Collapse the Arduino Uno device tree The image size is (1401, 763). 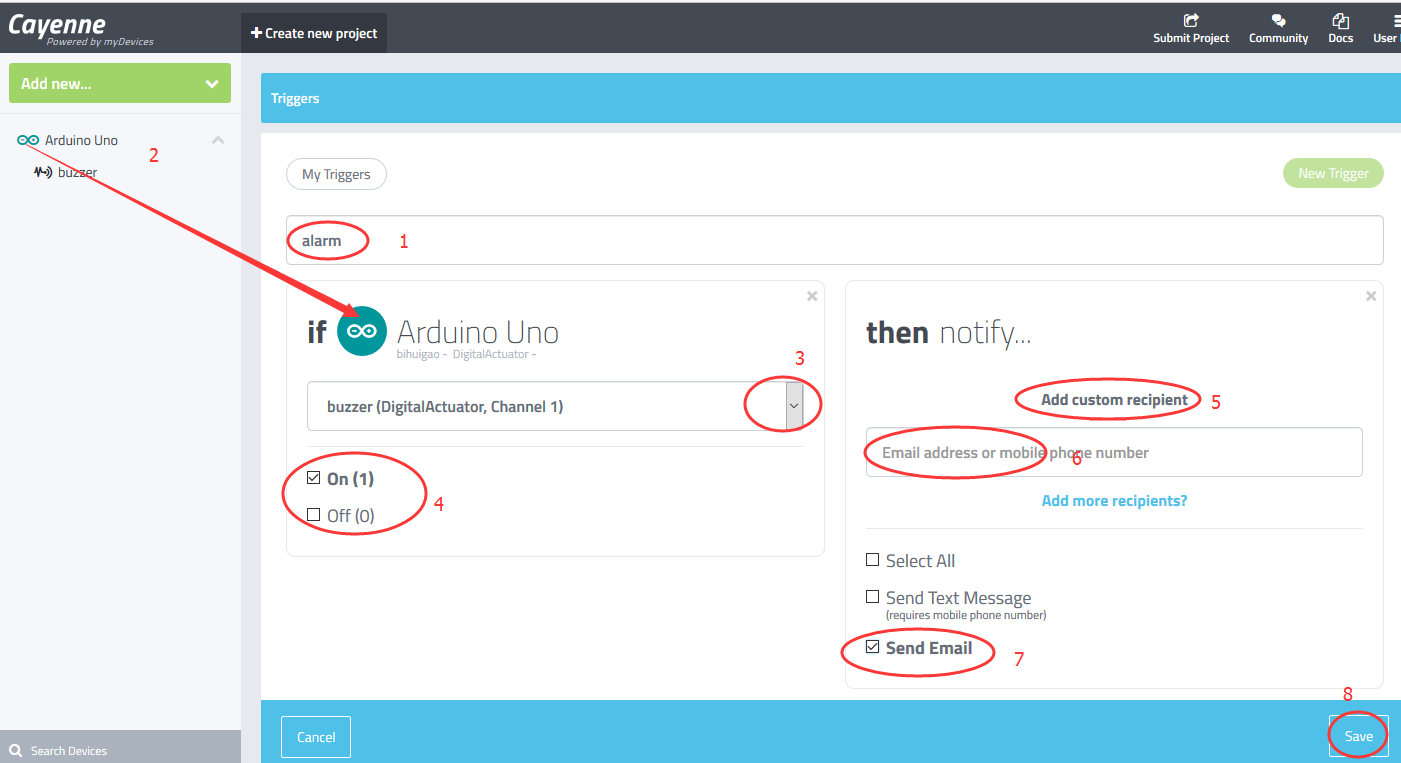pos(218,140)
